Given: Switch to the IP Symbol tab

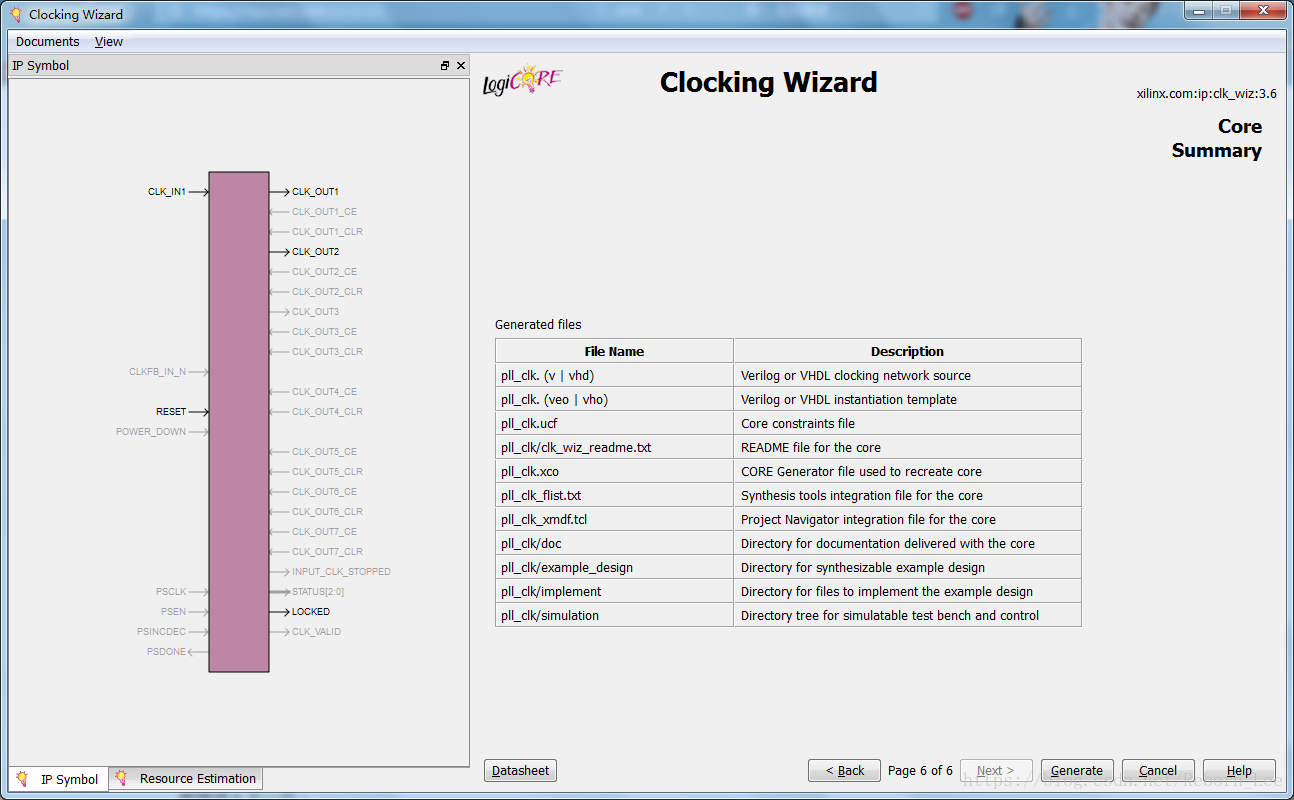Looking at the screenshot, I should (x=58, y=778).
